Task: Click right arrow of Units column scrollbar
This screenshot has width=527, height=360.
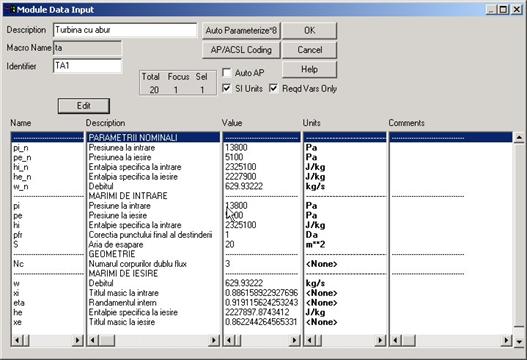Action: [380, 341]
